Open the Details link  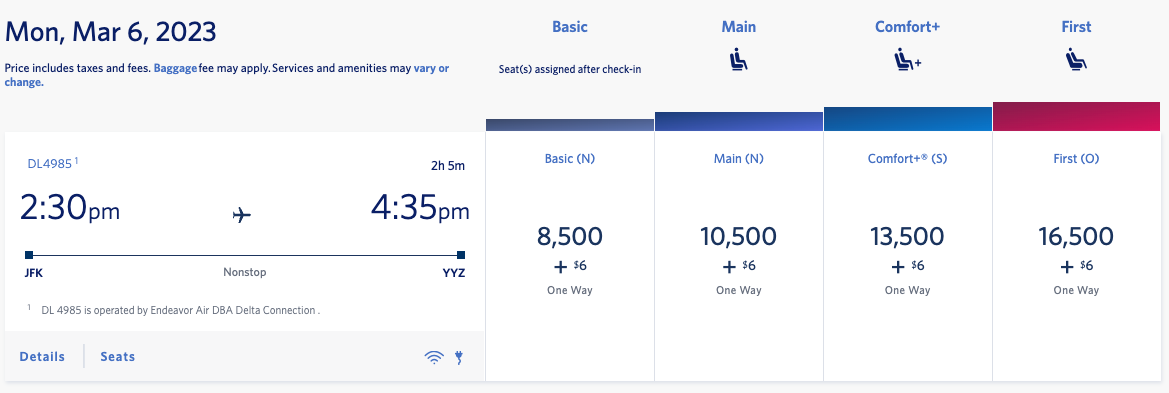tap(42, 356)
